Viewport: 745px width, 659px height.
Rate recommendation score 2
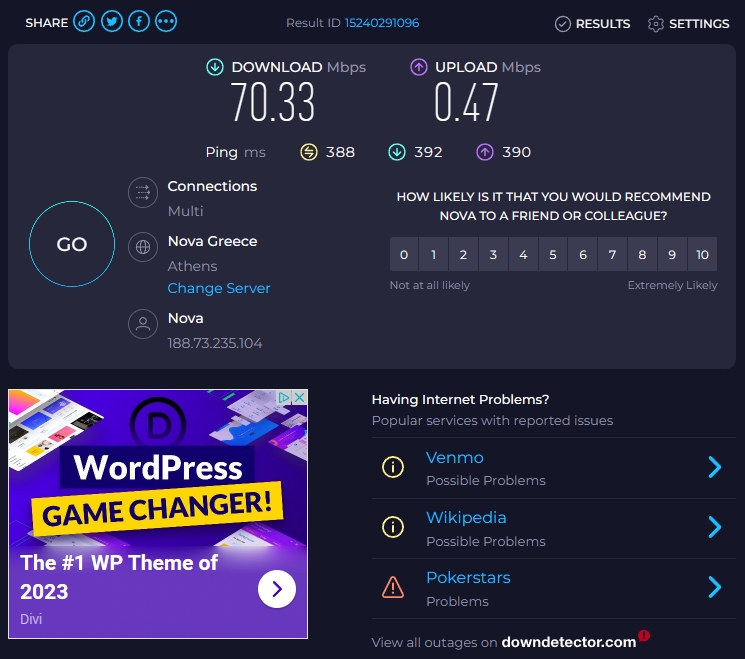(463, 254)
